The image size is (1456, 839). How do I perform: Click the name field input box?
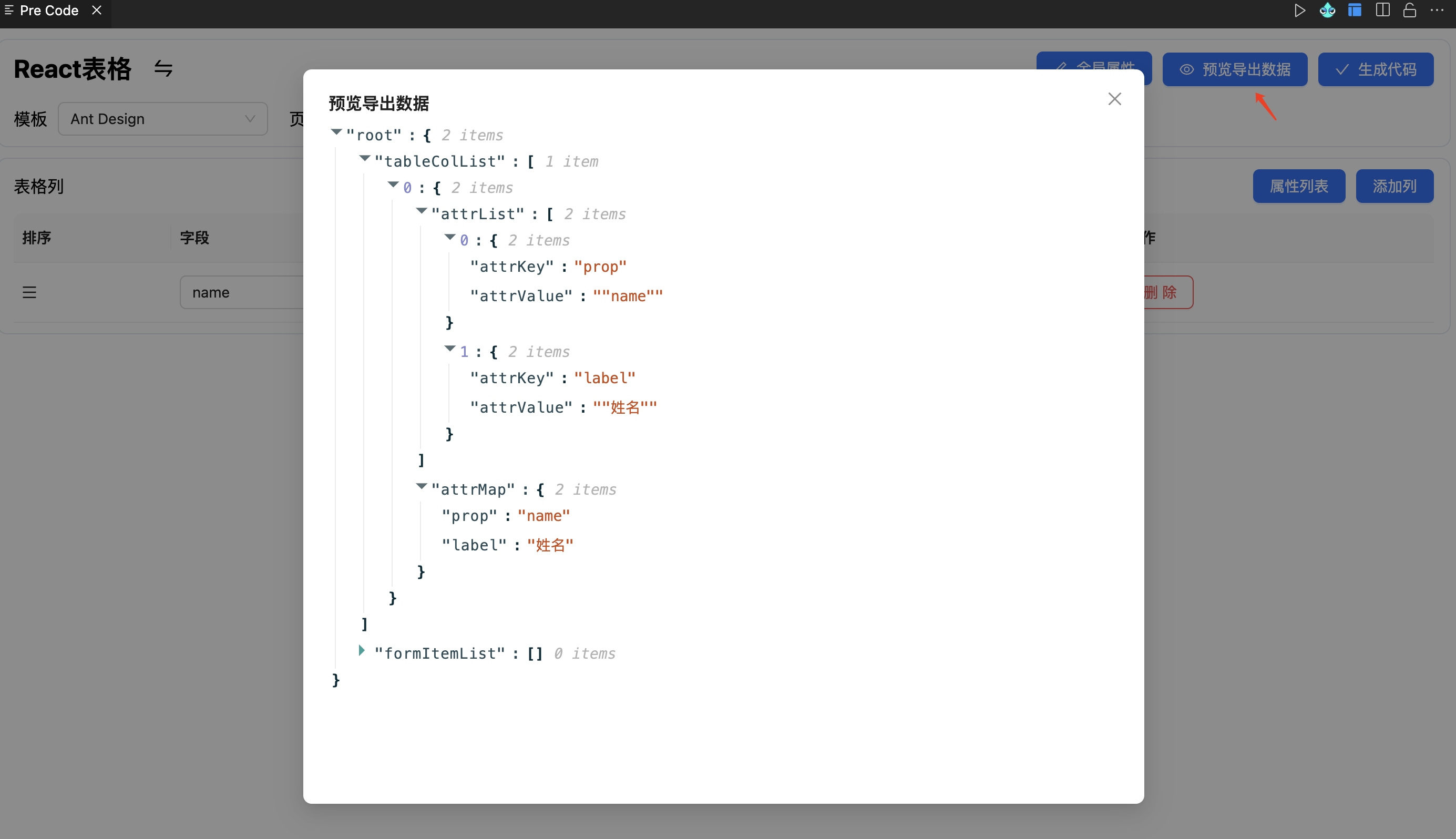coord(242,293)
